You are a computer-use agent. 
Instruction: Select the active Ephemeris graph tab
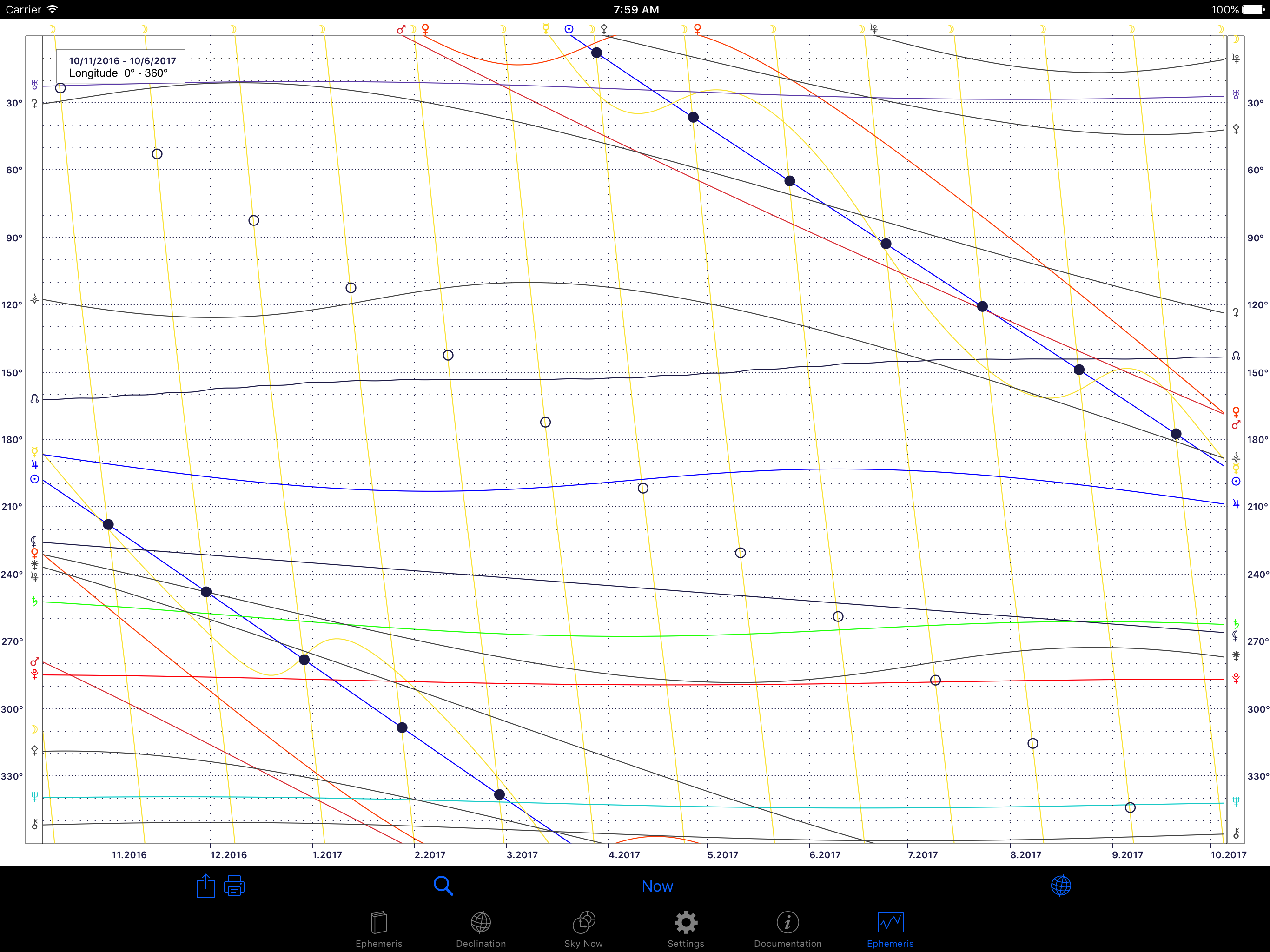[890, 930]
